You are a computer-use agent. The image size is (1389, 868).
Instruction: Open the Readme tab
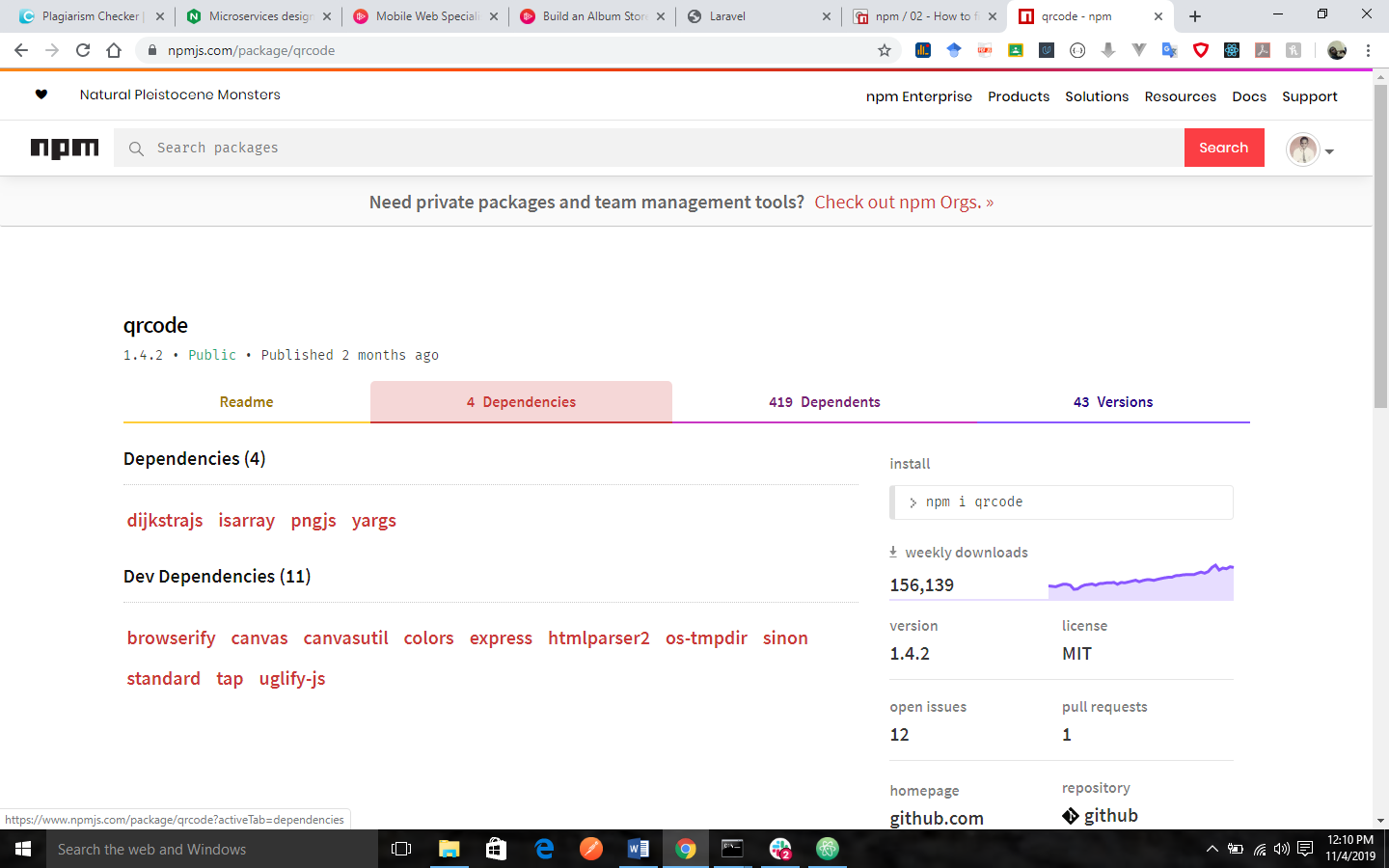coord(247,402)
